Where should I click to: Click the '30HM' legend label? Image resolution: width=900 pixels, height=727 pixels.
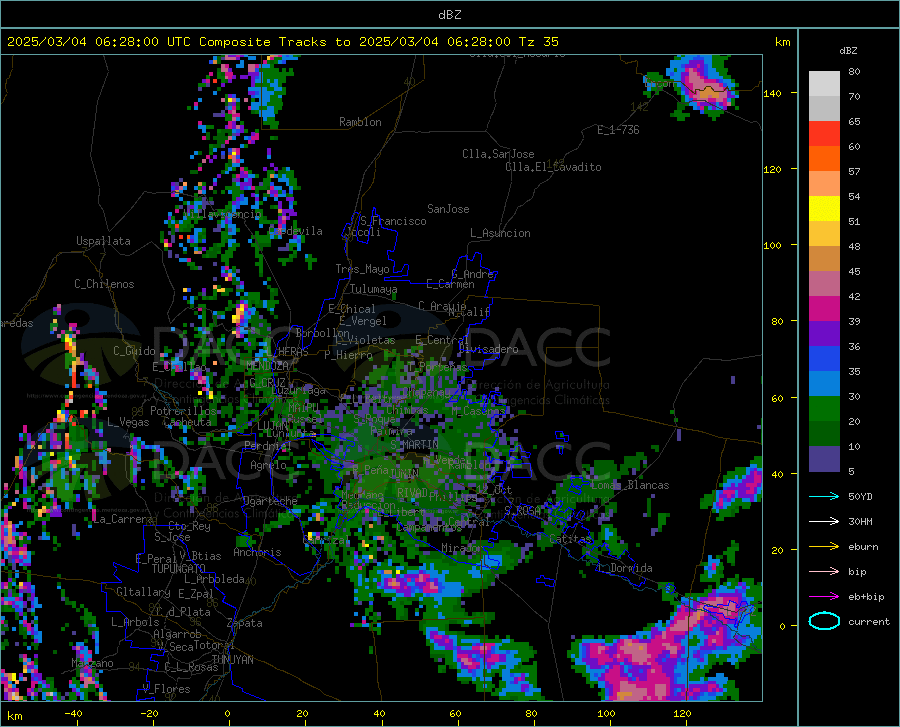pyautogui.click(x=860, y=522)
